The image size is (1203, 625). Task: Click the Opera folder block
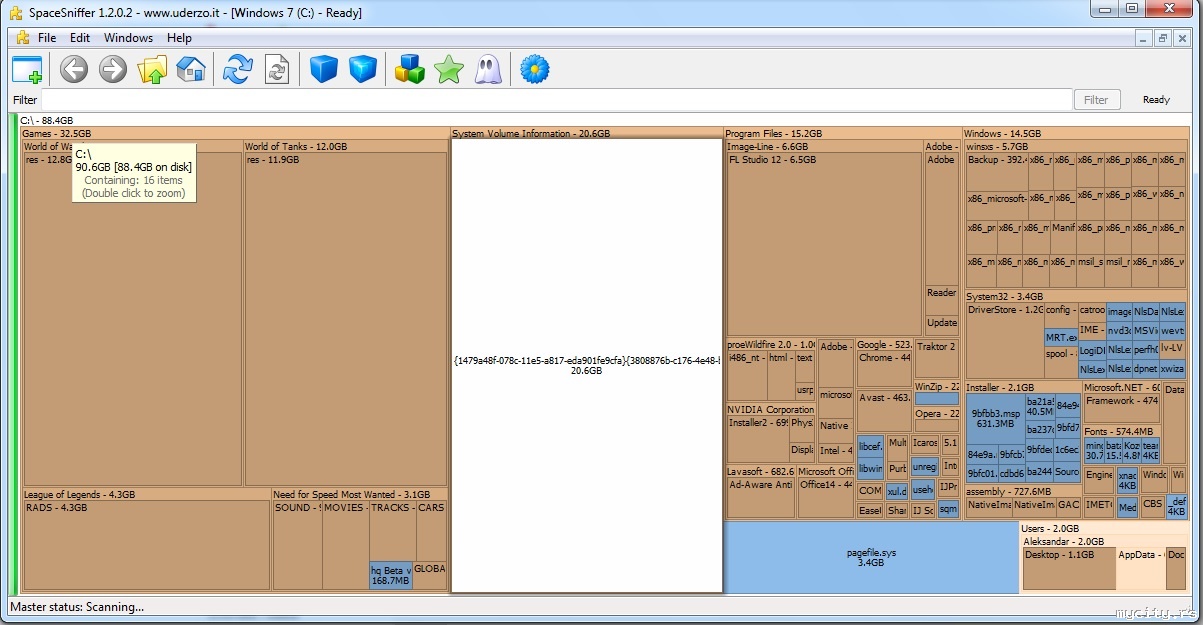pos(936,420)
